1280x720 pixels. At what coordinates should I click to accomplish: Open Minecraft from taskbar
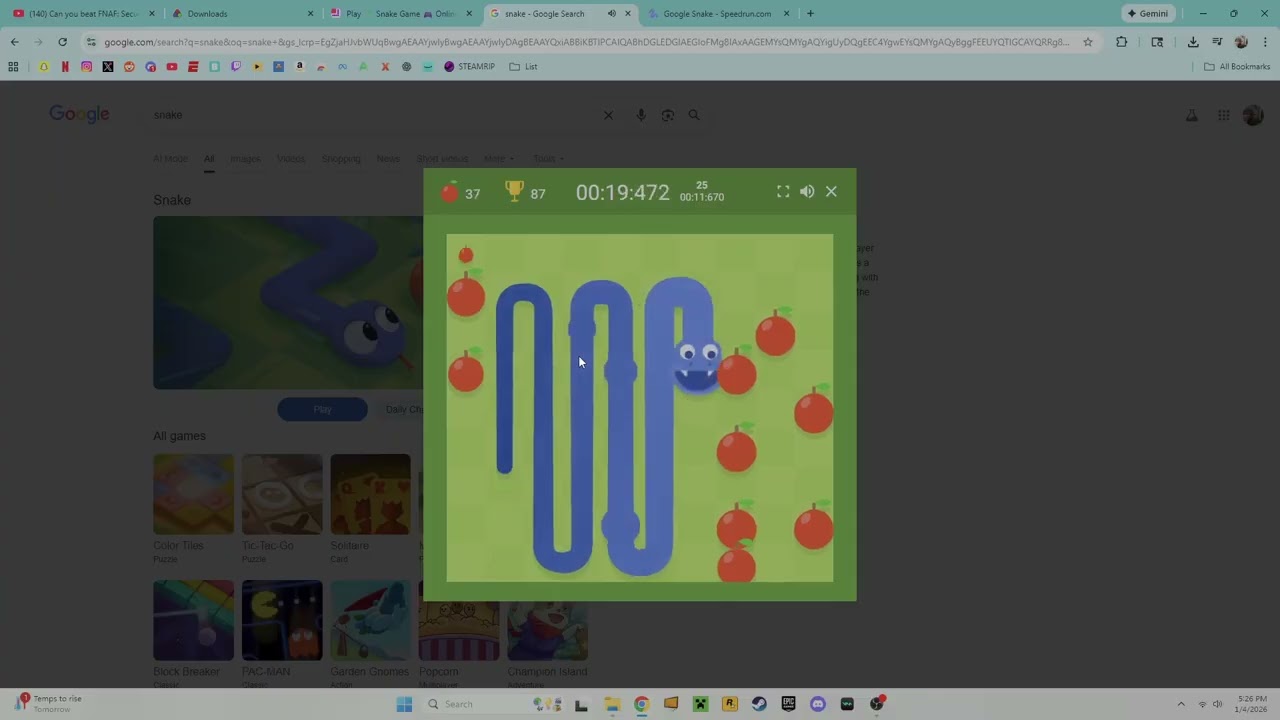pos(700,704)
